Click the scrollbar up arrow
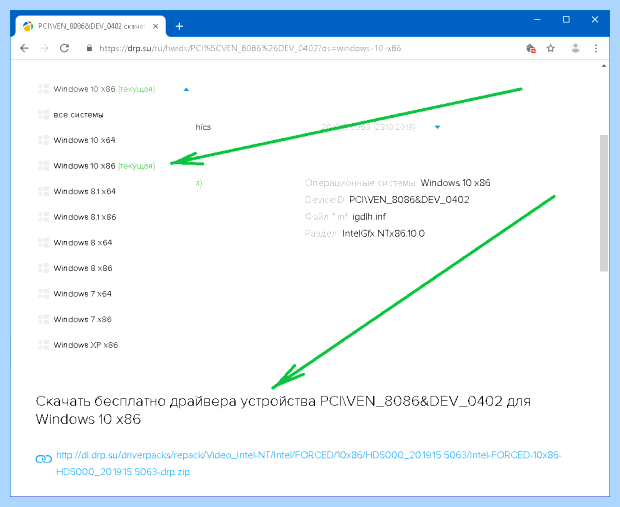The height and width of the screenshot is (507, 620). (604, 66)
